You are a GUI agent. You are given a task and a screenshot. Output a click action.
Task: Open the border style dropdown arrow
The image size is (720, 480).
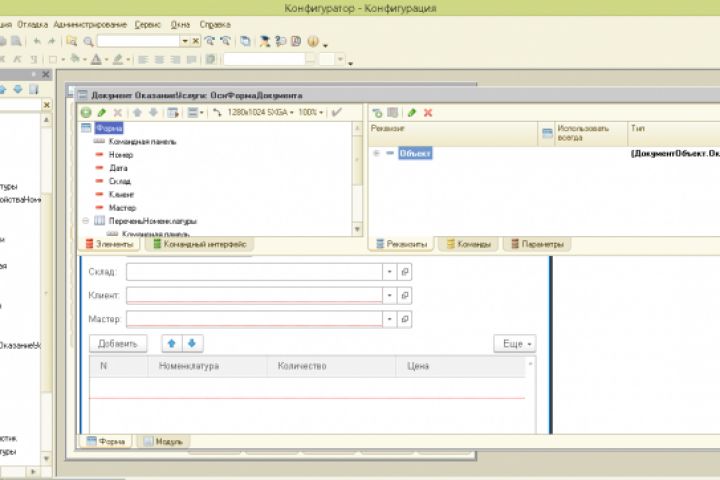point(63,60)
